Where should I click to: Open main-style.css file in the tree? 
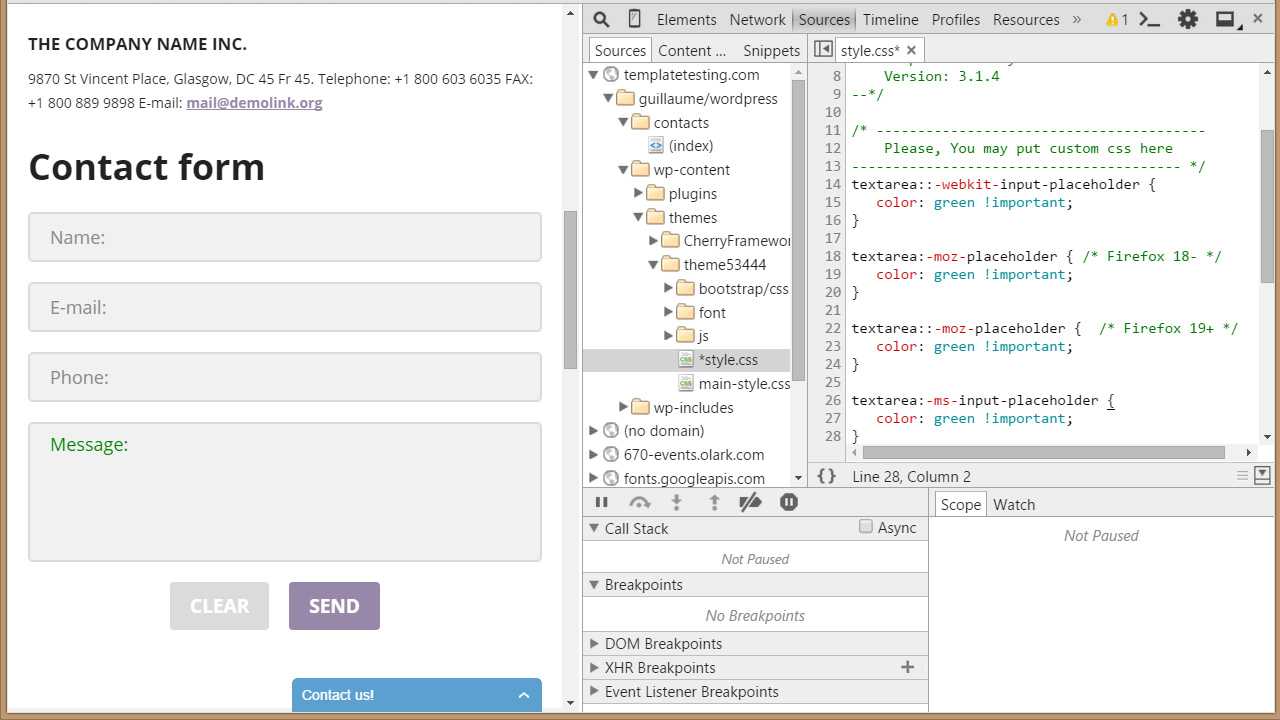[x=743, y=384]
